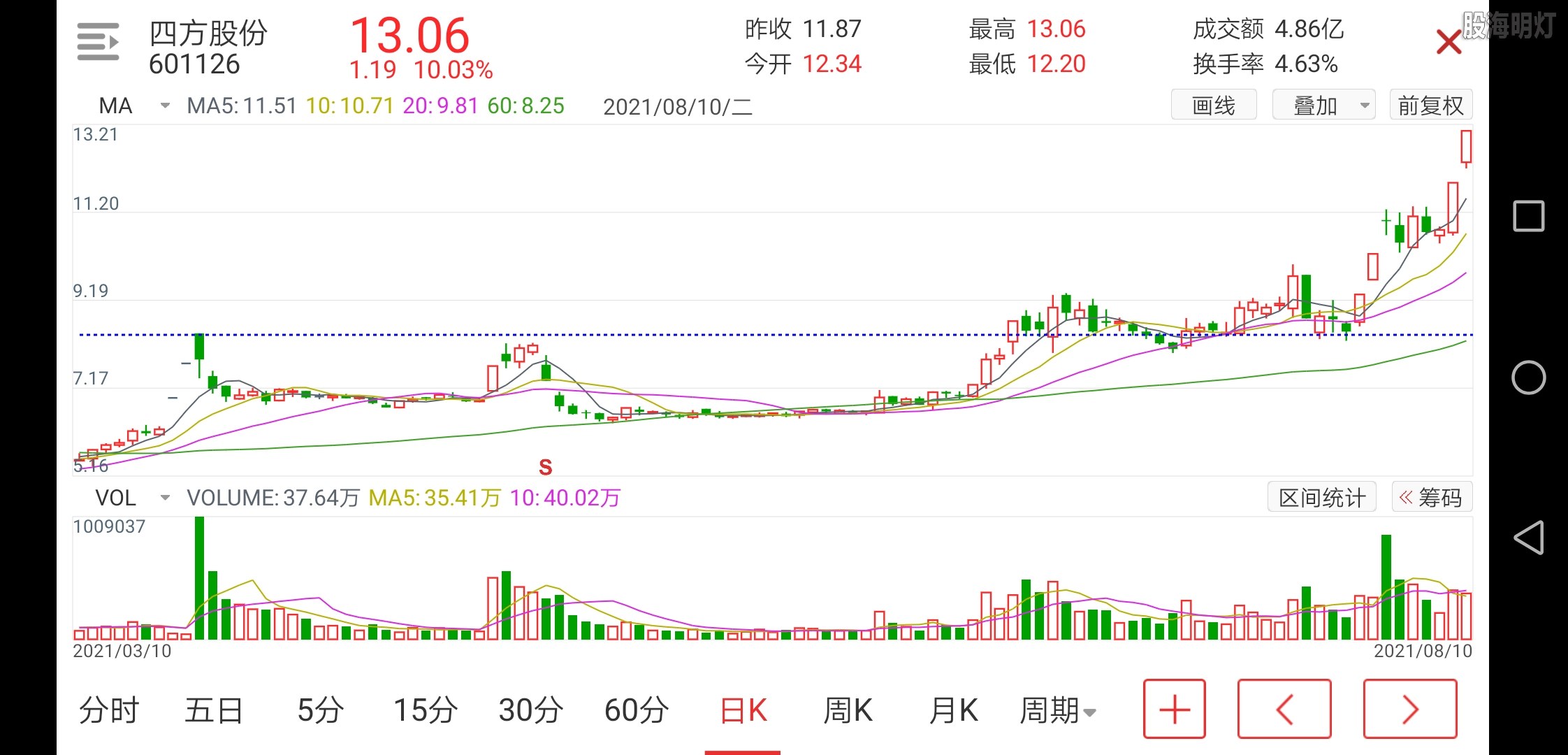Screen dimensions: 1568x755
Task: Tap 最低 12.20 low price
Action: [x=1027, y=64]
